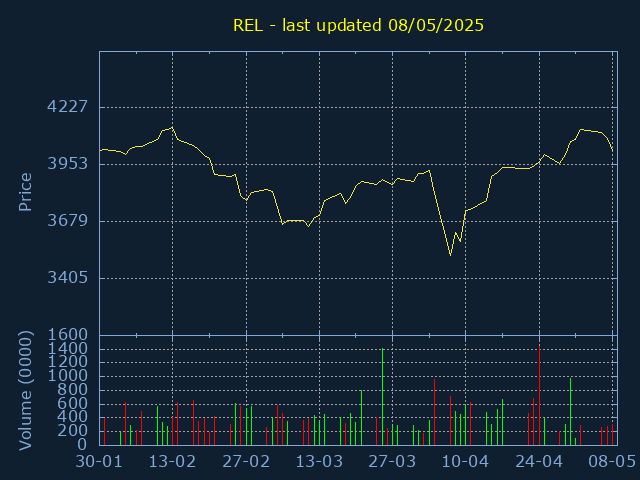Click the tallest red volume bar at 24-04
This screenshot has height=480, width=640.
click(x=540, y=395)
